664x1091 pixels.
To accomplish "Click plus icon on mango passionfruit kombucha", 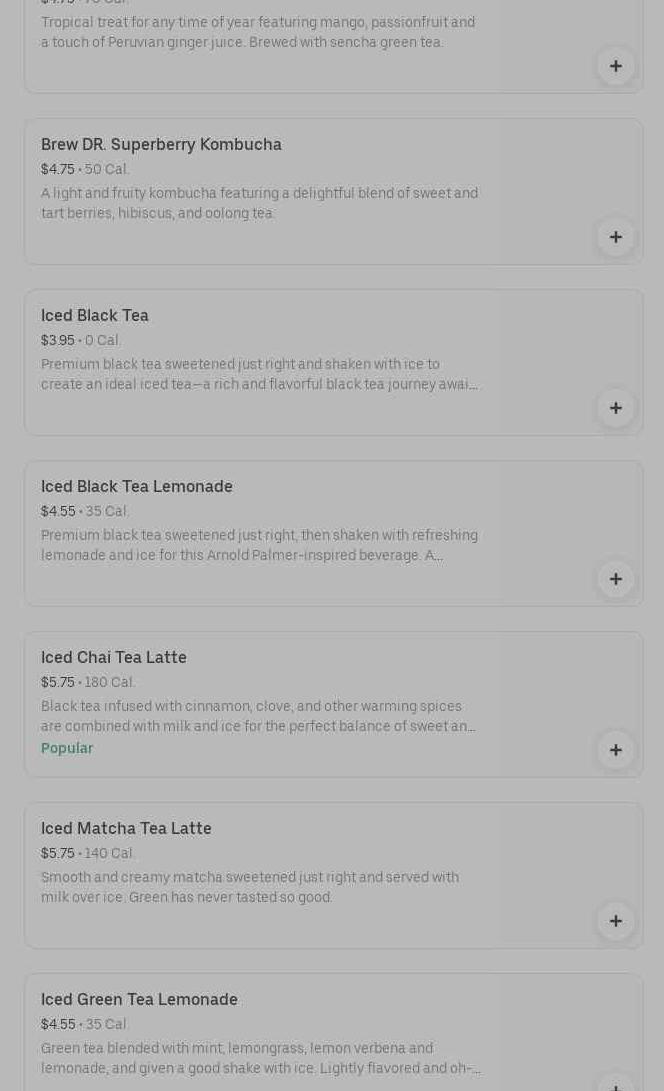I will pos(615,66).
